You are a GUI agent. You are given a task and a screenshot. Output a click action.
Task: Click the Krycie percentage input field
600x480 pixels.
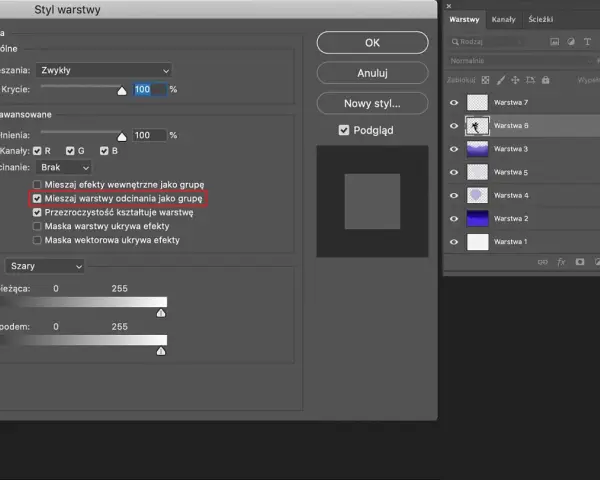[x=150, y=90]
